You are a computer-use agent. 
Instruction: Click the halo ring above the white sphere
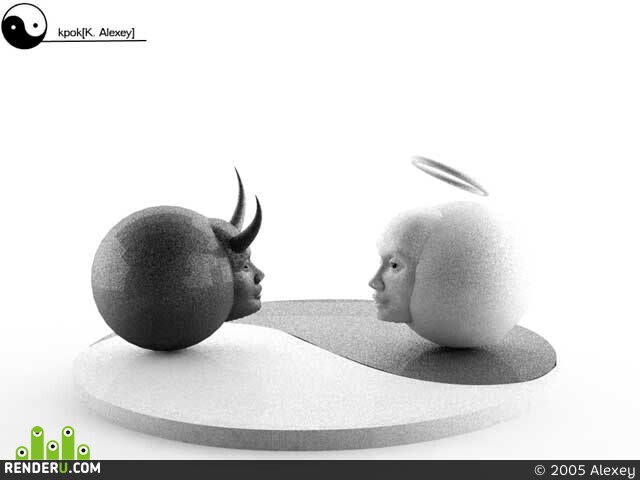pos(450,176)
